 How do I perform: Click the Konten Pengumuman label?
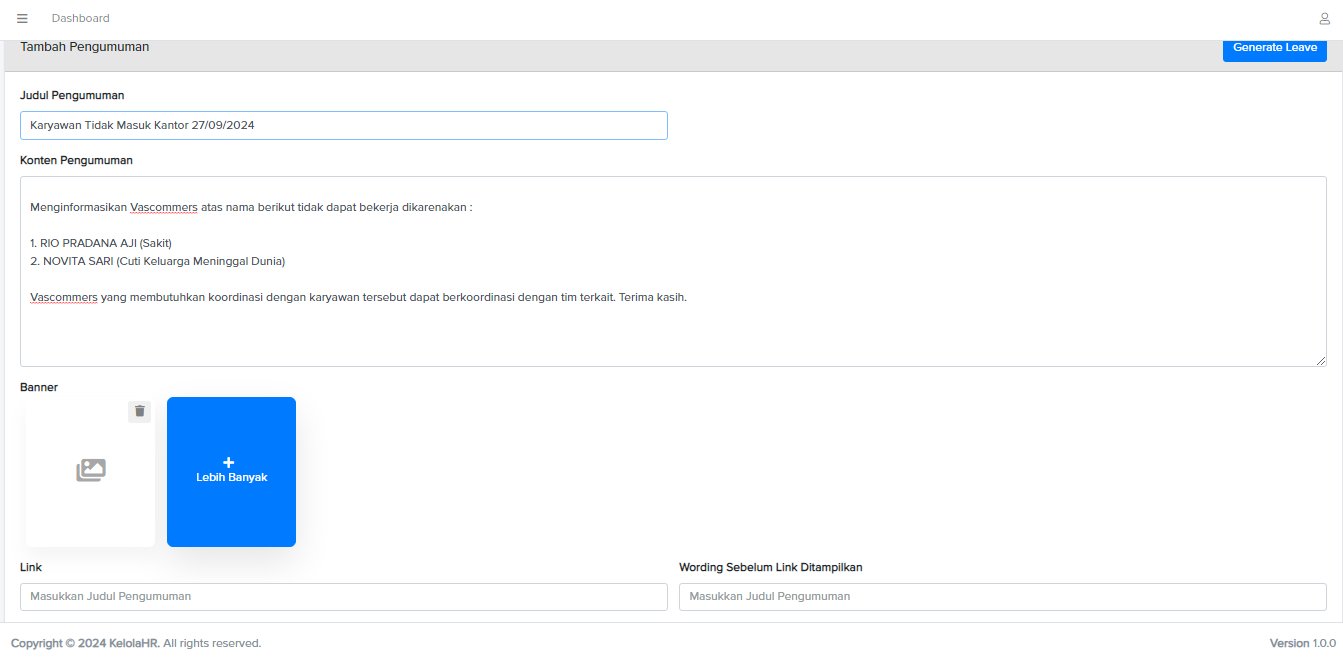click(x=76, y=160)
